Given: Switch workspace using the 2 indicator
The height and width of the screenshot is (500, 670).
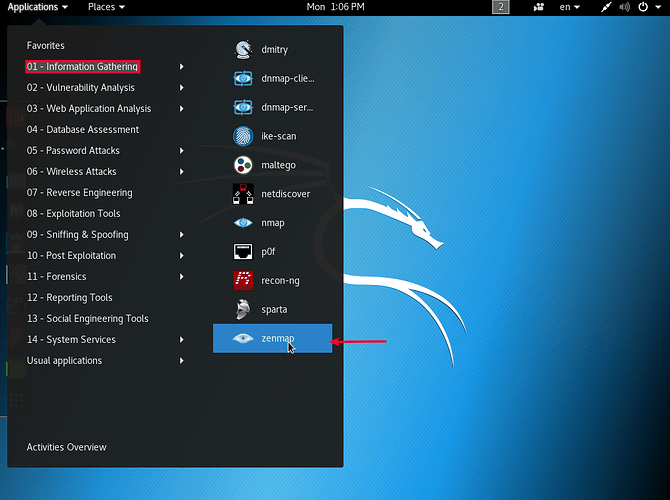Looking at the screenshot, I should [x=501, y=7].
